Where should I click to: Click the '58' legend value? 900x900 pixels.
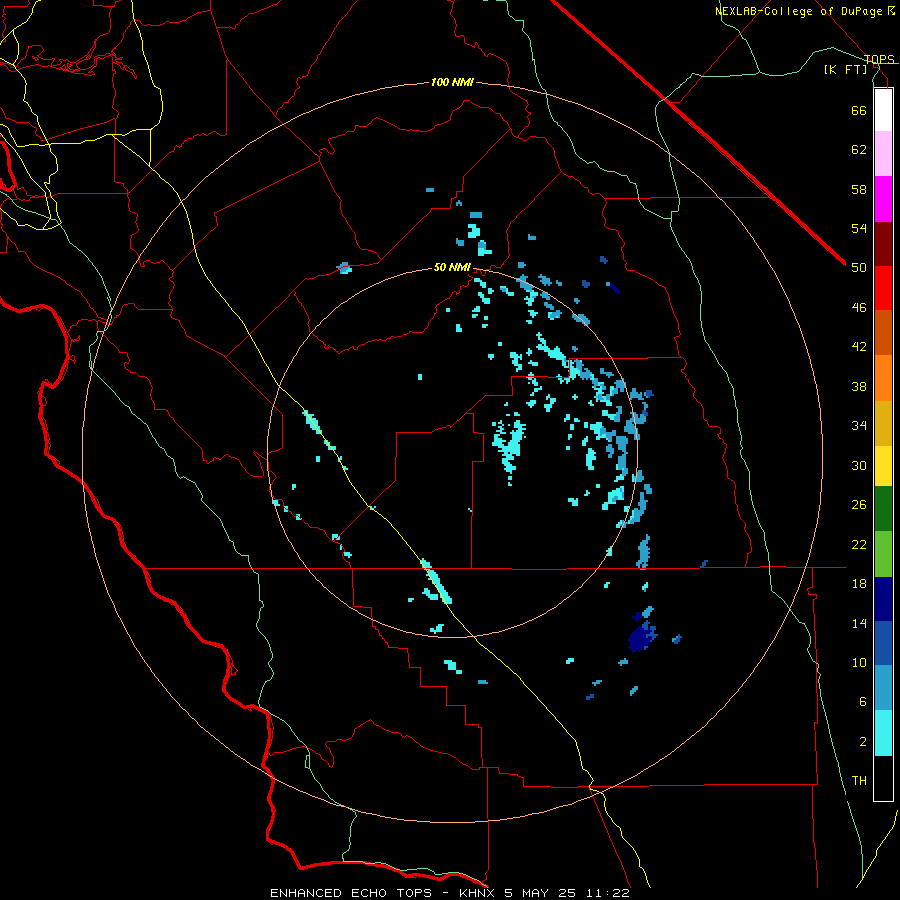point(859,189)
